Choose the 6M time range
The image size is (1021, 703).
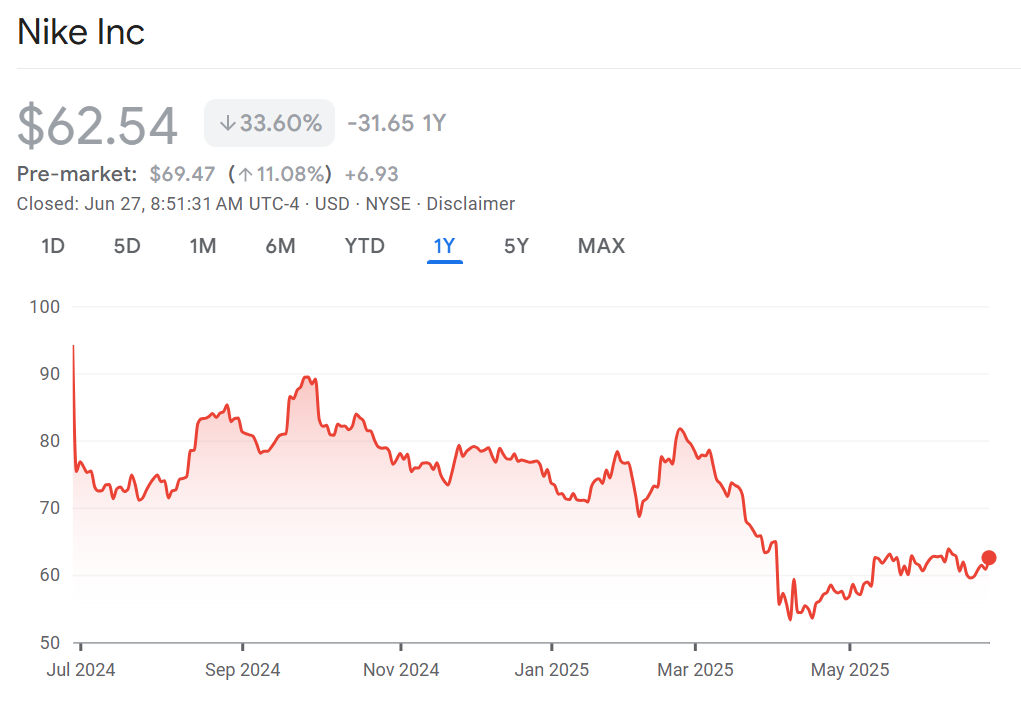click(x=280, y=246)
